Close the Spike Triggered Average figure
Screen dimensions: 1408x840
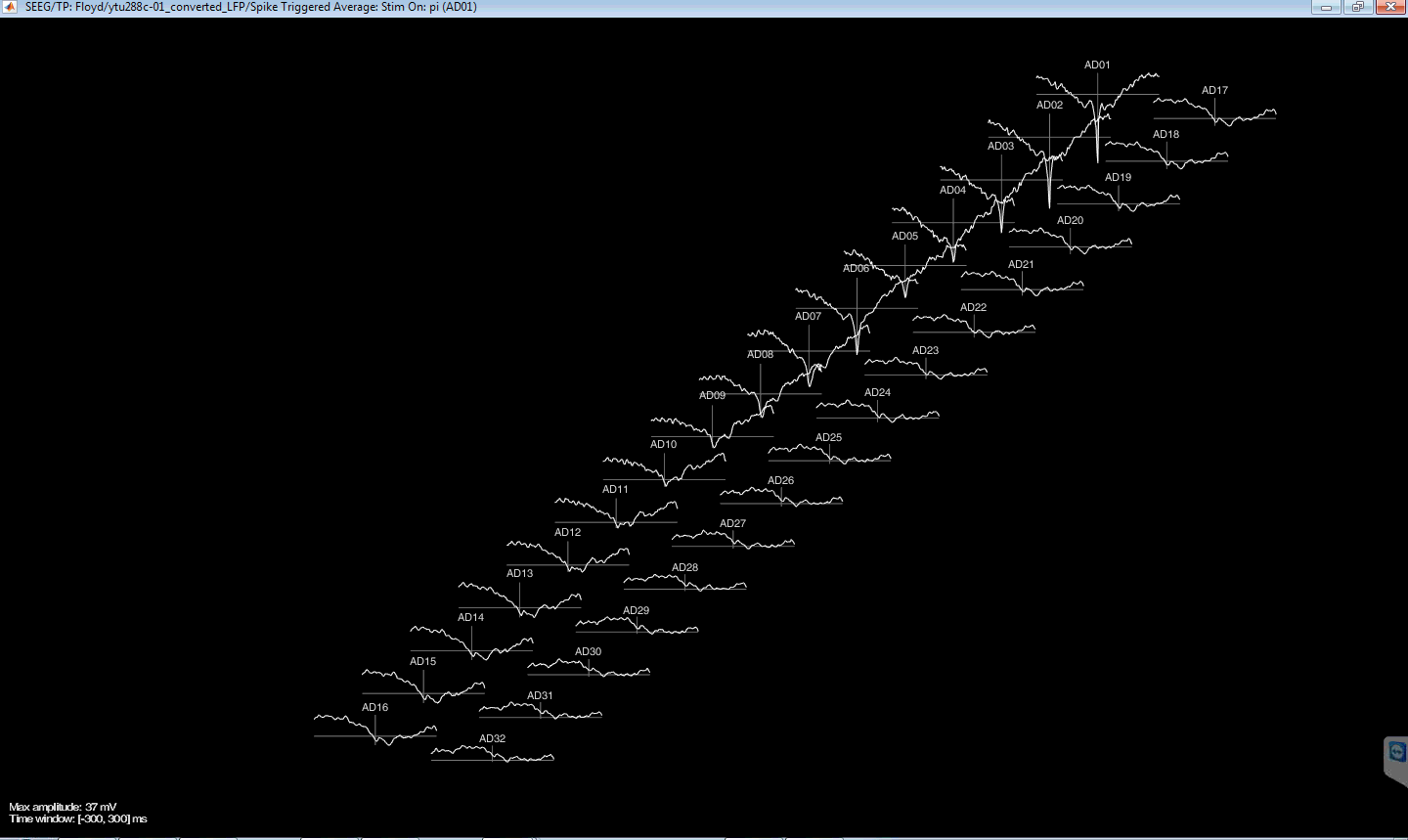click(1390, 7)
